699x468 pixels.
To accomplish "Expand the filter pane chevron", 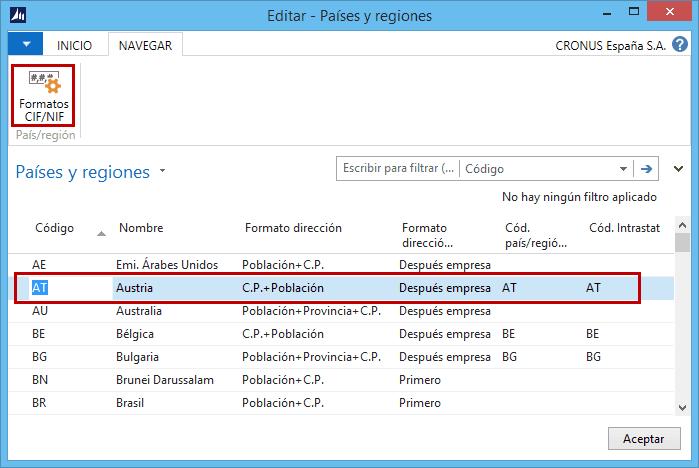I will (678, 169).
